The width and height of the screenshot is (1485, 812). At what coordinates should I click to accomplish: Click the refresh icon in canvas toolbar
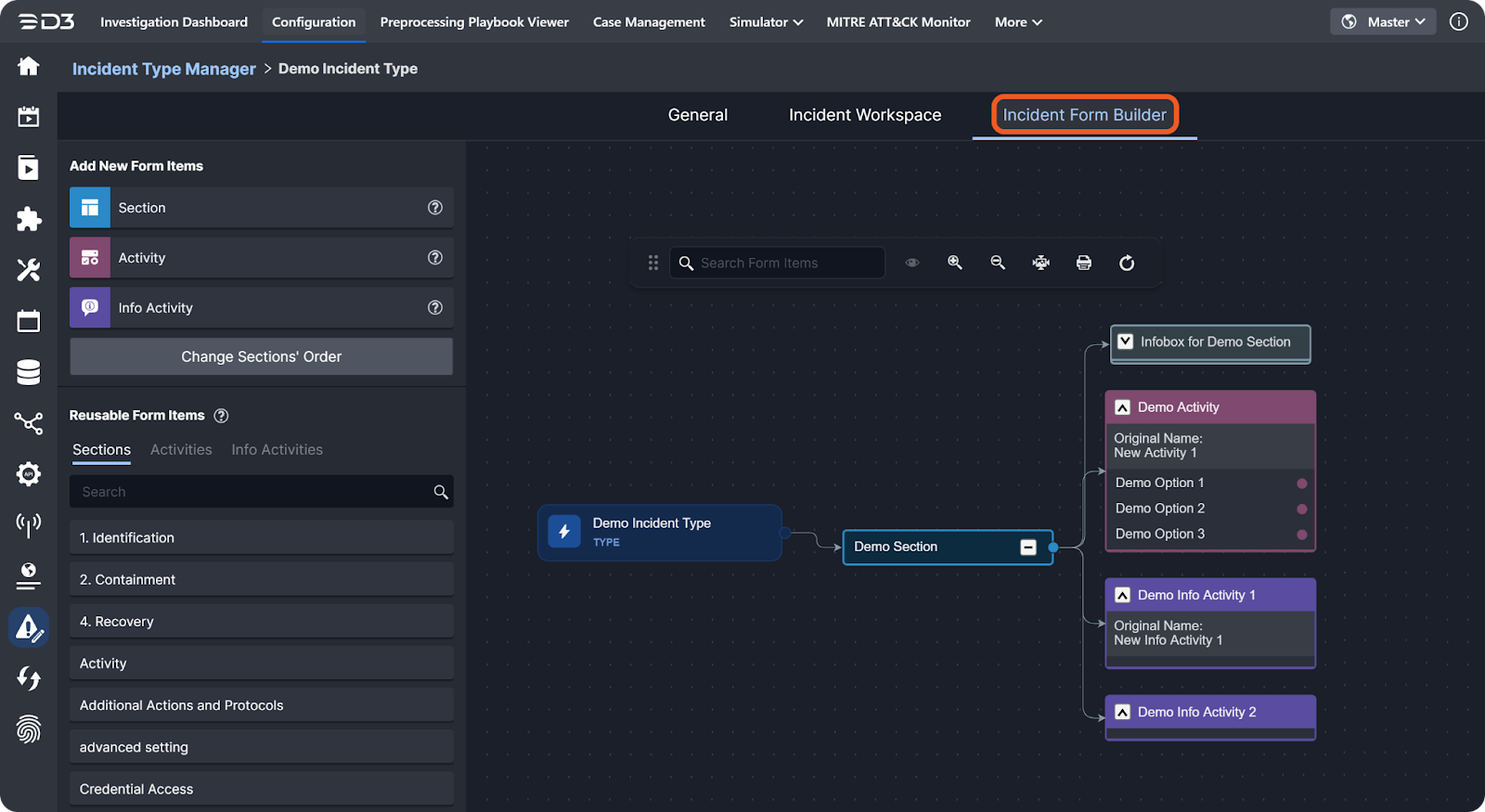tap(1127, 263)
